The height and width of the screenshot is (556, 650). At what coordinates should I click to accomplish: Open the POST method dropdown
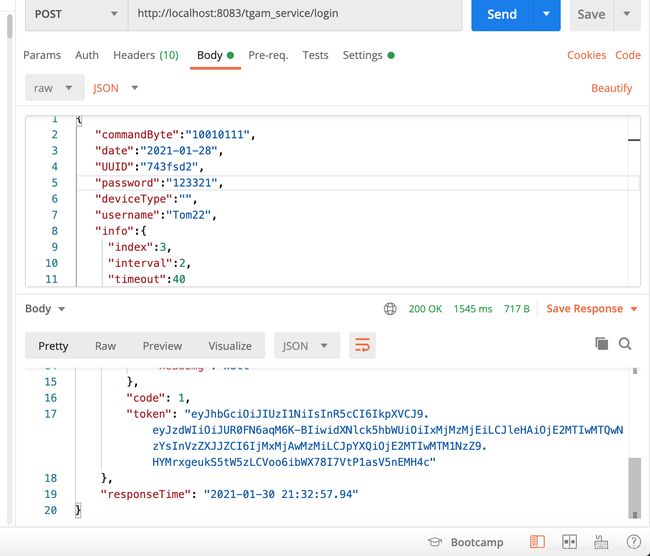click(76, 14)
